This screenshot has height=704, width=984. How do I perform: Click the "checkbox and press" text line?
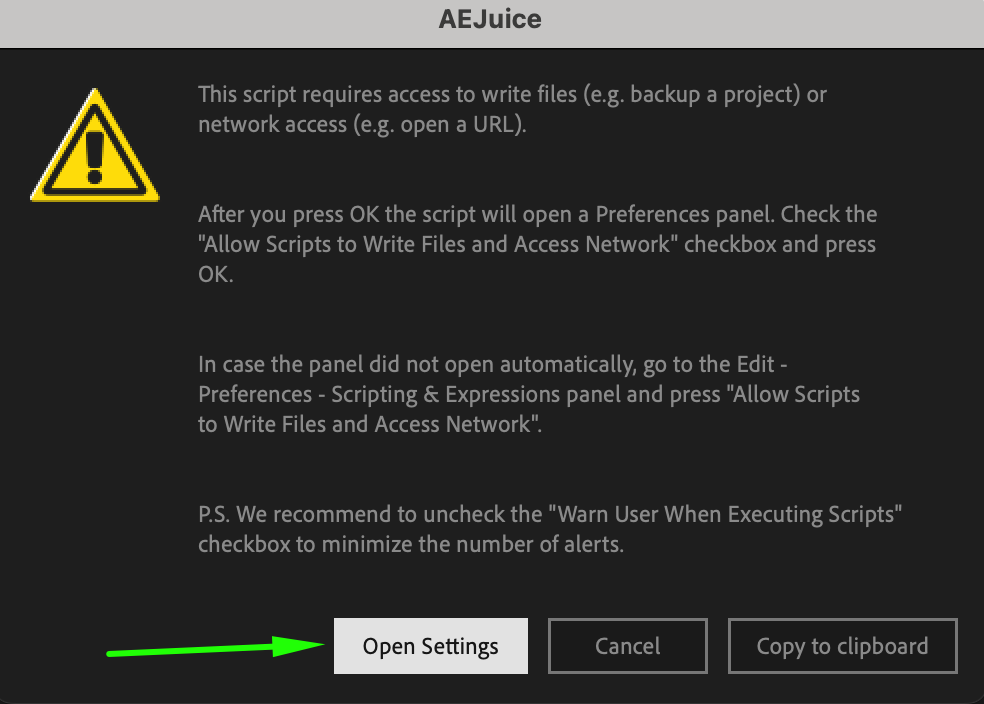780,244
